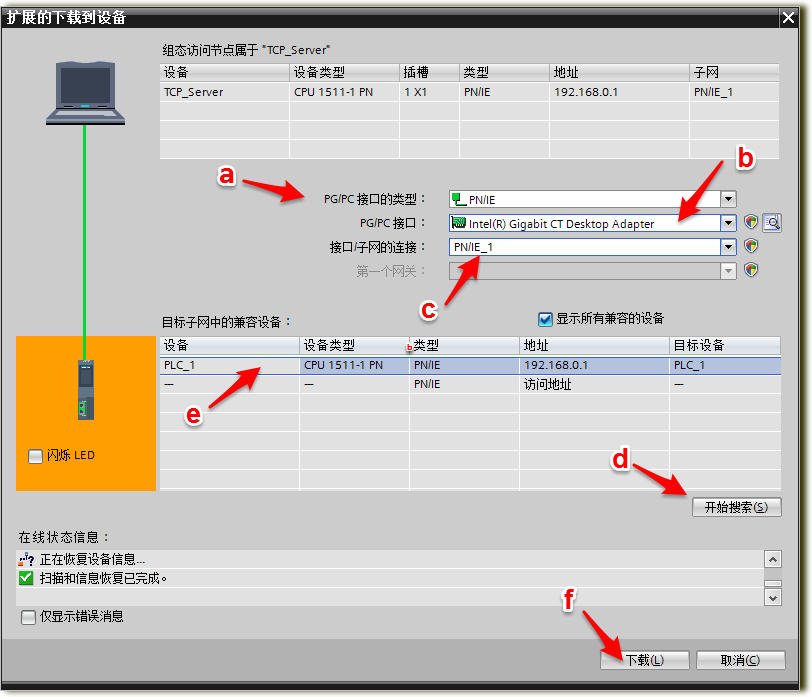Close the 扩展的下载到设备 dialog
Image resolution: width=812 pixels, height=697 pixels.
tap(788, 18)
